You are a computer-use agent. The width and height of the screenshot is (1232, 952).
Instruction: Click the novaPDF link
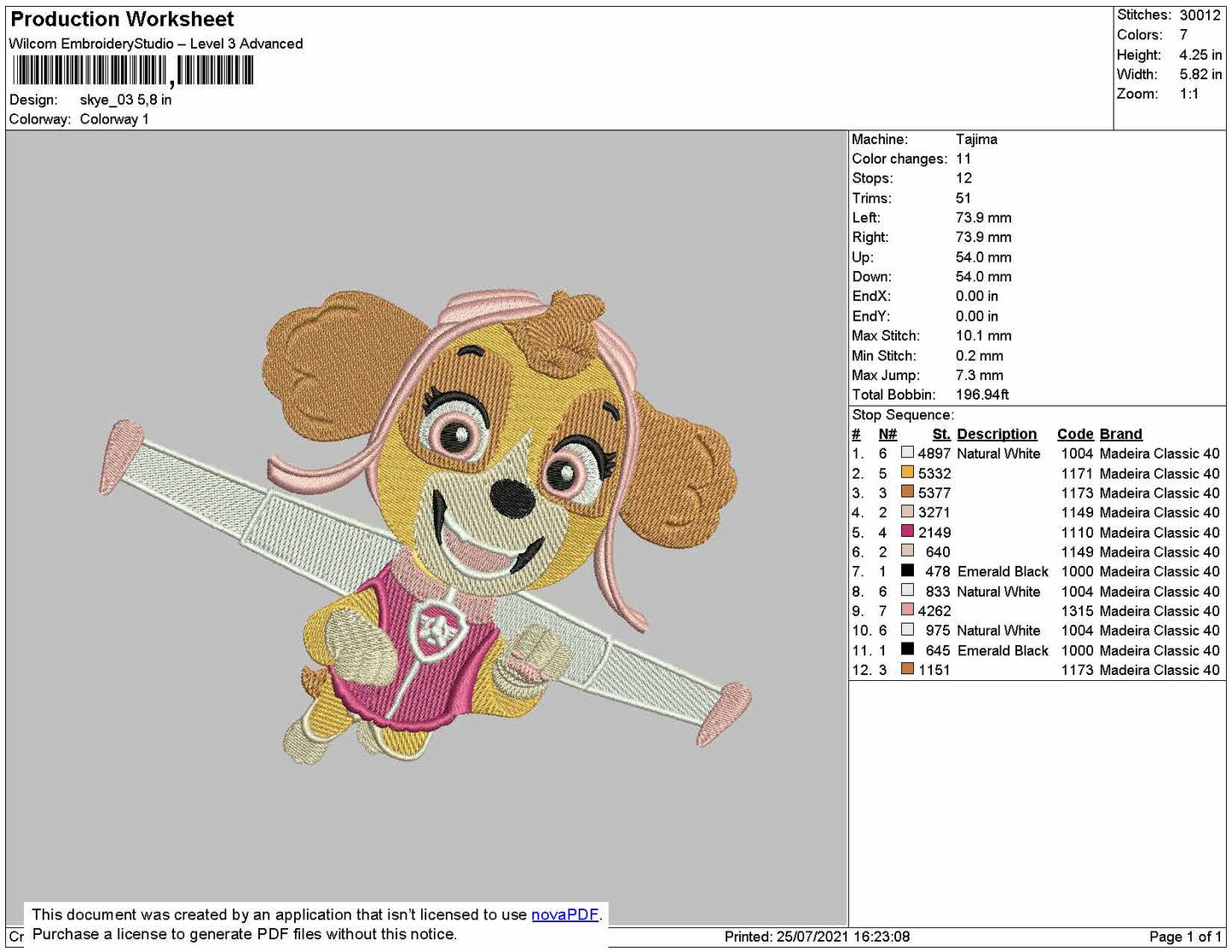click(565, 914)
